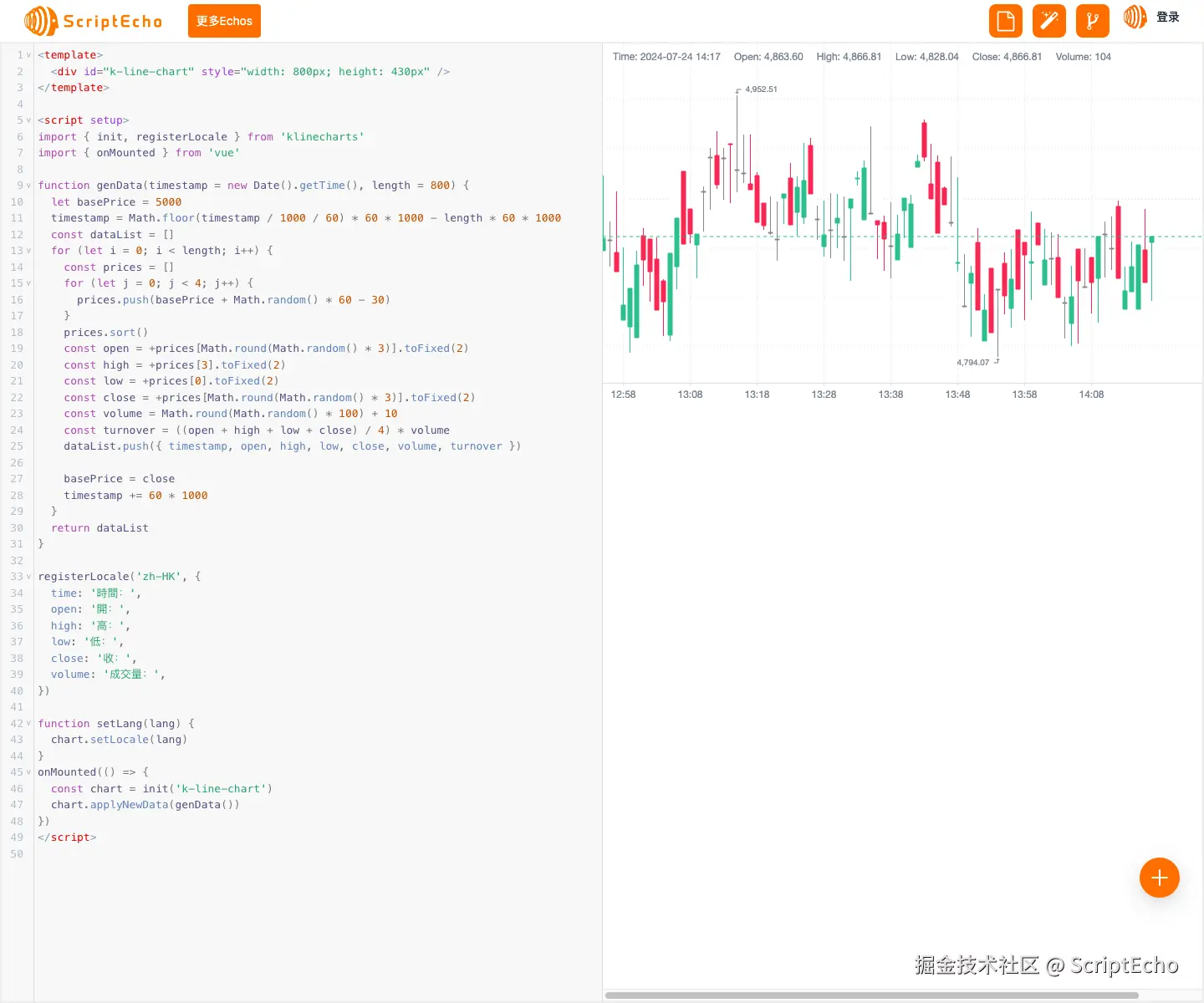Click the avatar icon beside 登录
The height and width of the screenshot is (1003, 1204).
click(1135, 17)
